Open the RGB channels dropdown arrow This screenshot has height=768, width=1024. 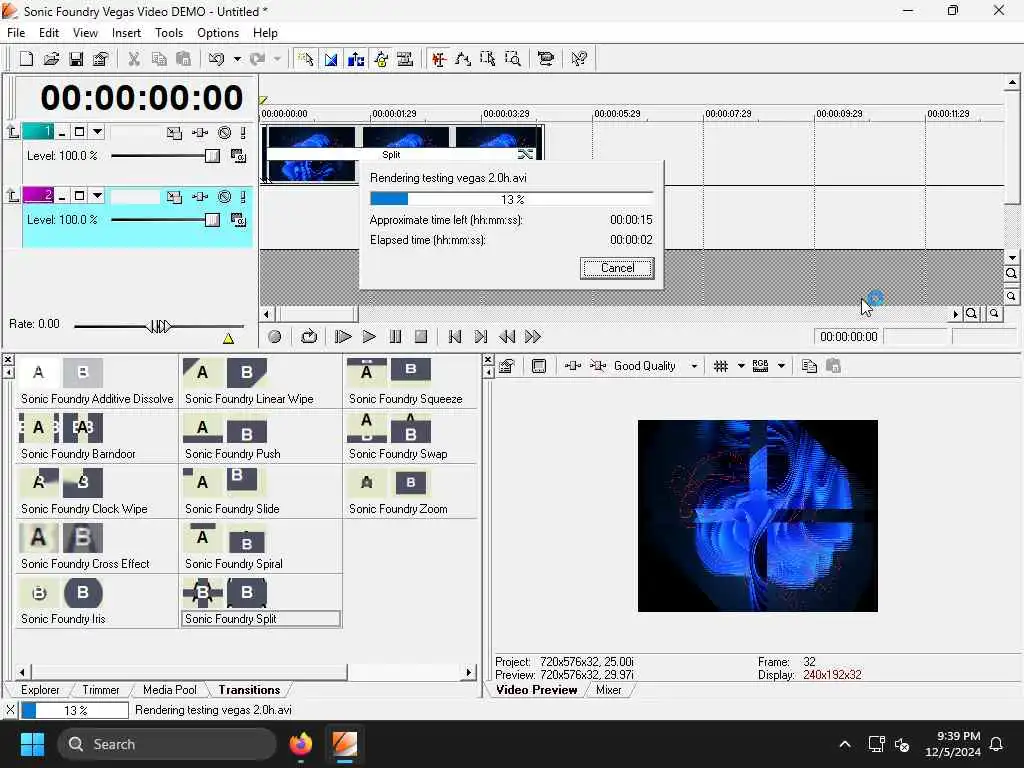781,366
